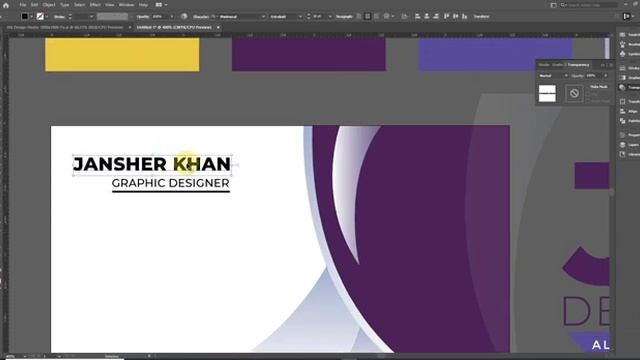Click the empty opacity mask thumbnail
The image size is (640, 360).
574,93
